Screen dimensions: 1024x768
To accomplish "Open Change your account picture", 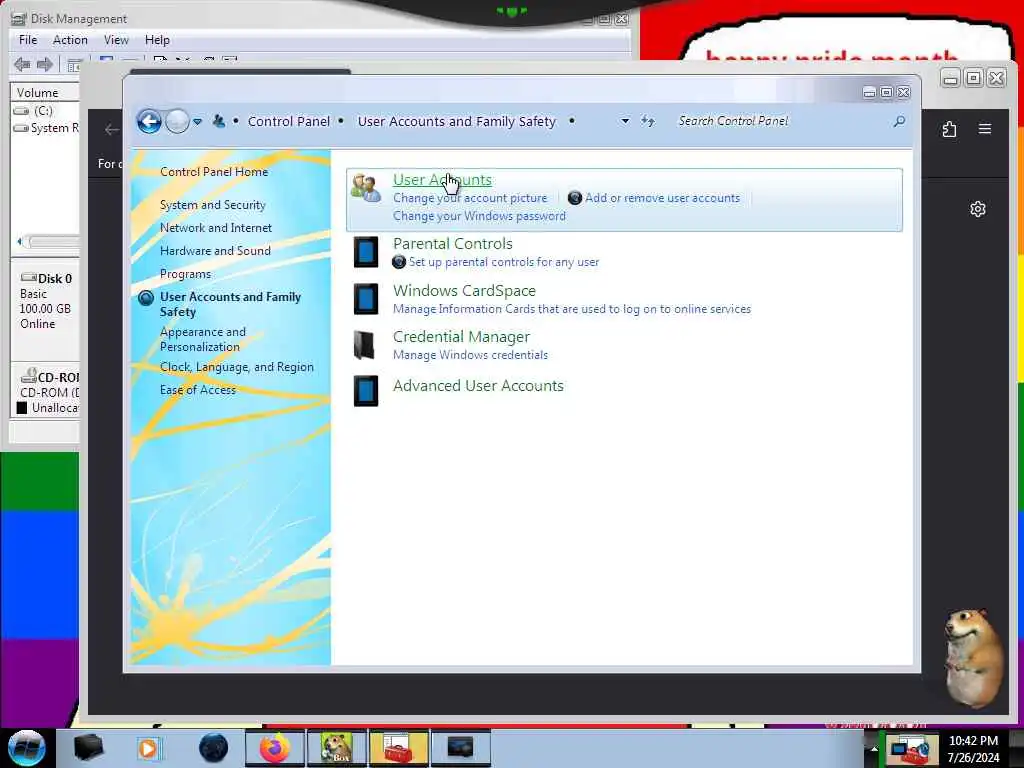I will (470, 198).
